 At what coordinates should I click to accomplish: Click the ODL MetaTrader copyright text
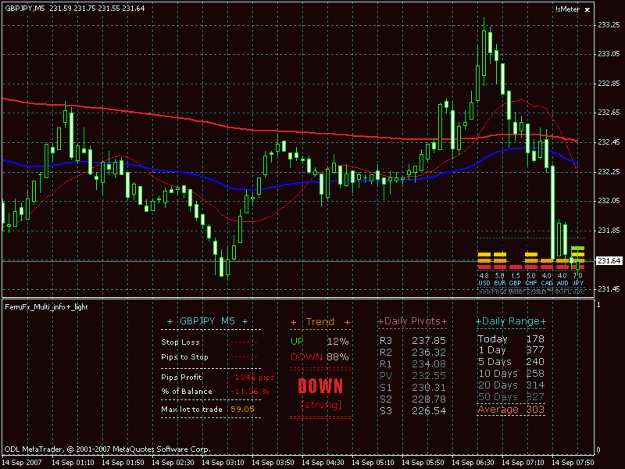coord(107,449)
